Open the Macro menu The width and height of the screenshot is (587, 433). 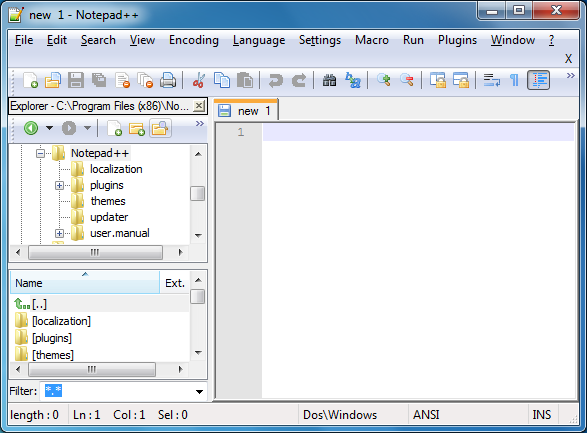(372, 40)
